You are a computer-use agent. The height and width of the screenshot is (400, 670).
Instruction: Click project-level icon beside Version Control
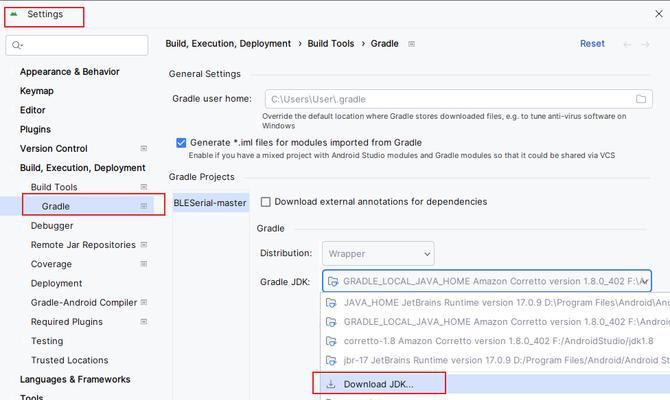pos(144,148)
